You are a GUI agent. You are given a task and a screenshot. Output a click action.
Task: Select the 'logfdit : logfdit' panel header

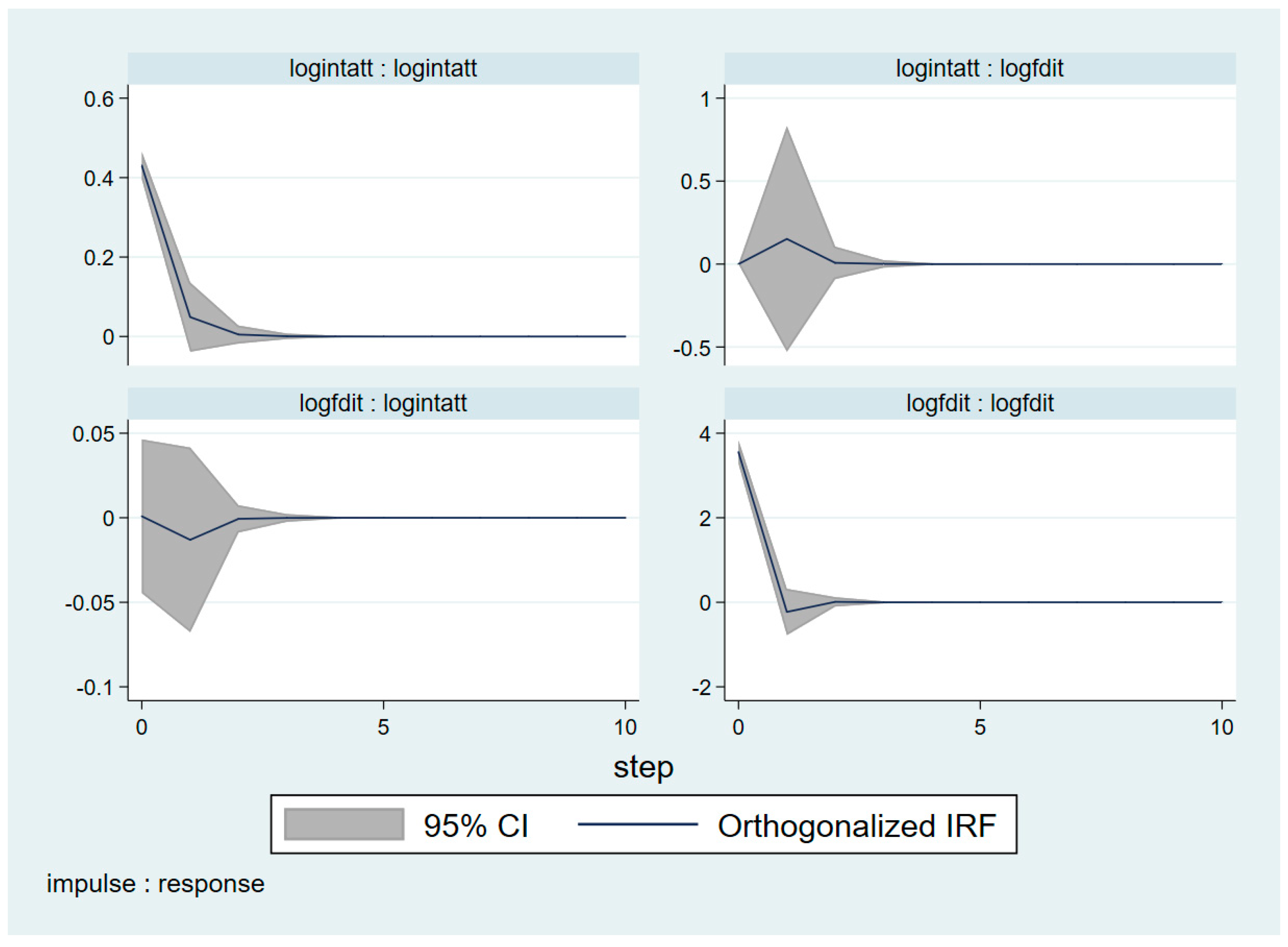[979, 403]
